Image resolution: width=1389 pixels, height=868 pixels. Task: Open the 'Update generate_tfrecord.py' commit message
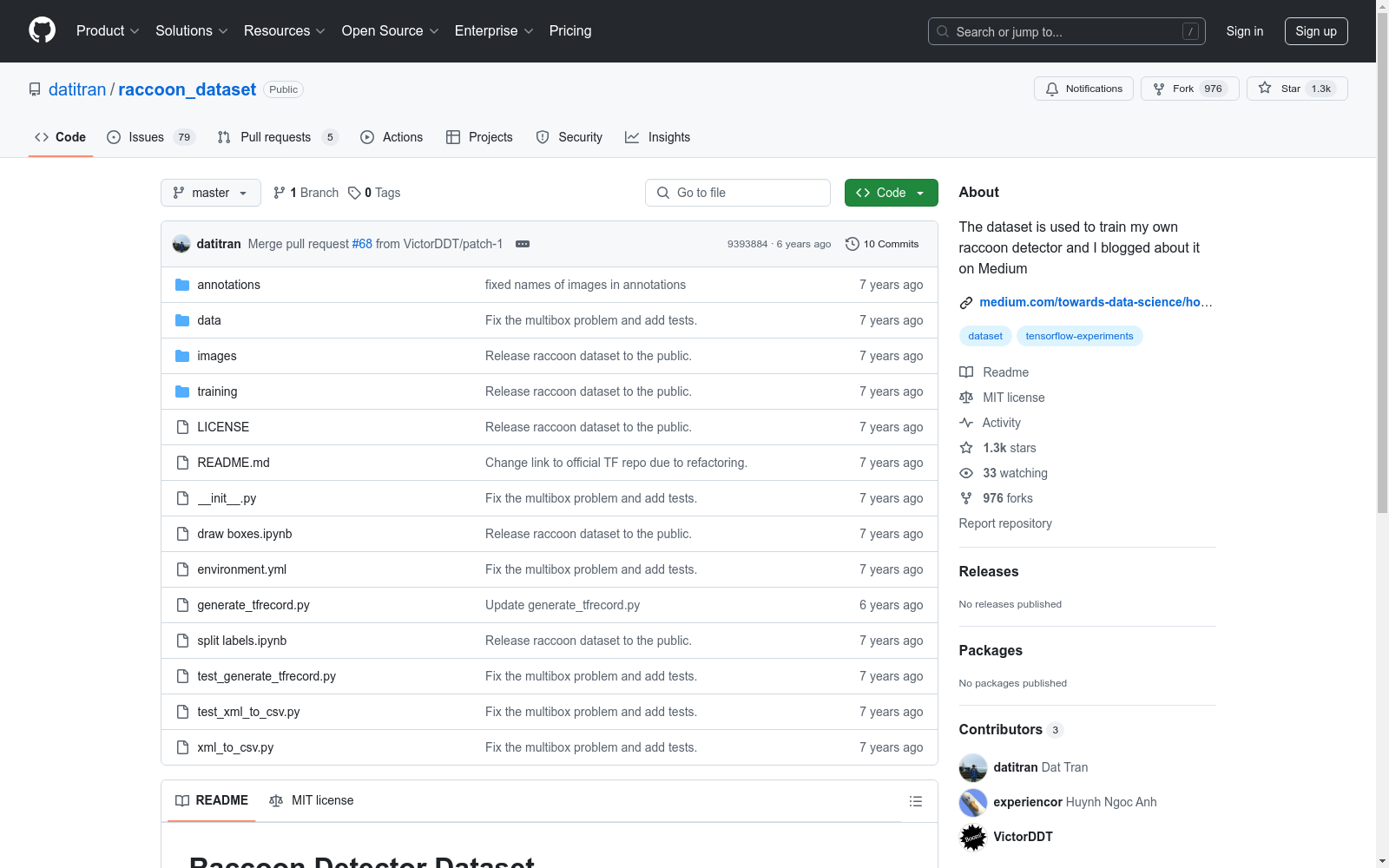[563, 605]
